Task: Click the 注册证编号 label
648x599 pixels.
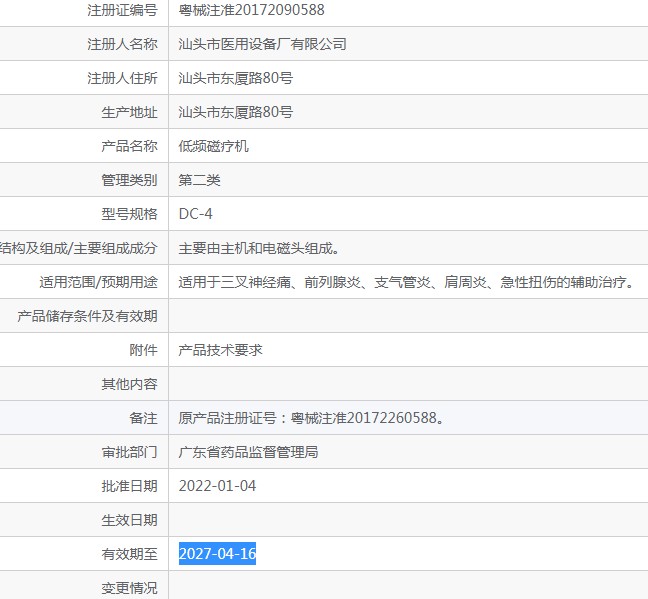Action: [x=122, y=10]
